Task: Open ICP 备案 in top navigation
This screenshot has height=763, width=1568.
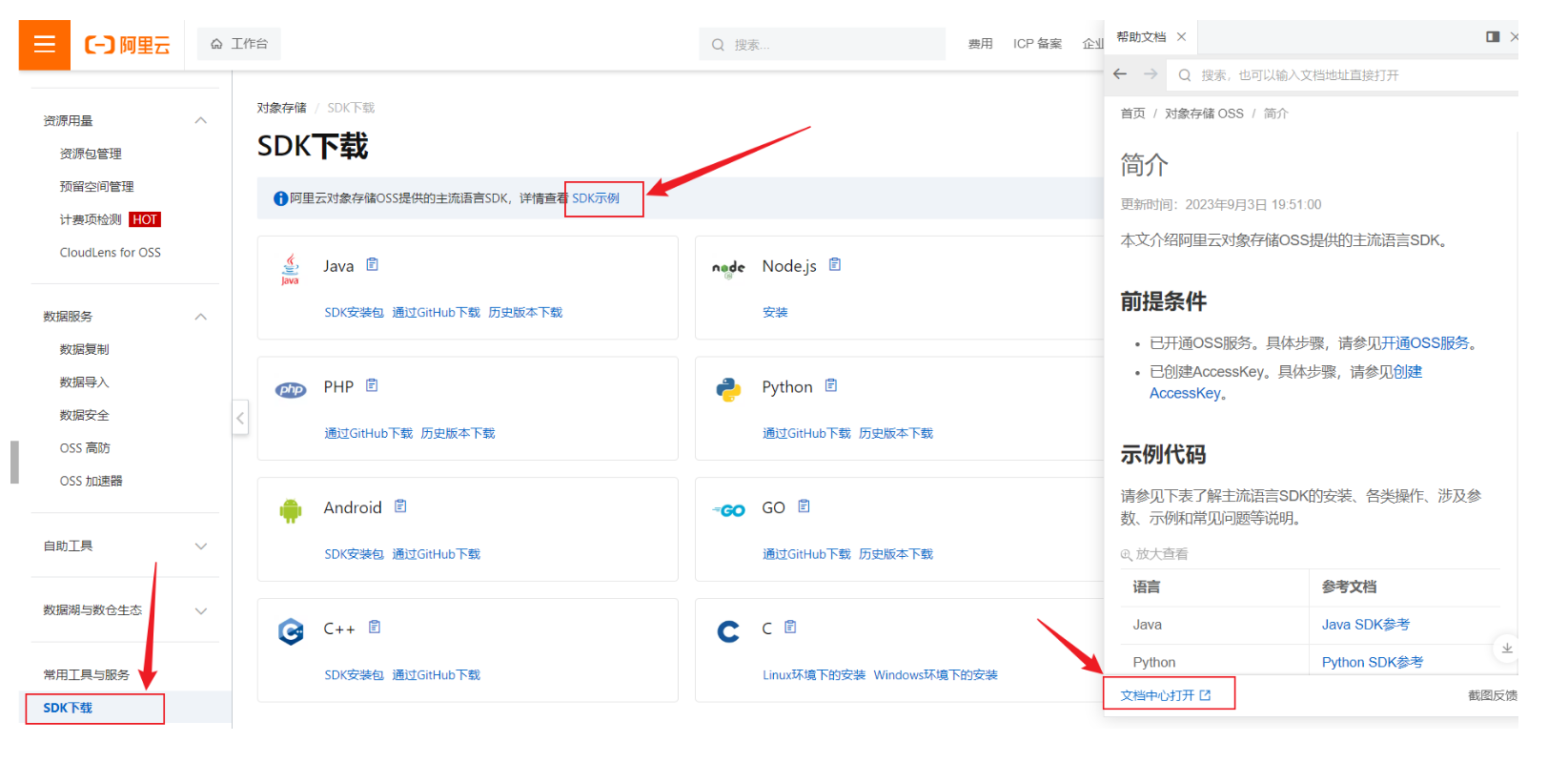Action: click(1037, 44)
